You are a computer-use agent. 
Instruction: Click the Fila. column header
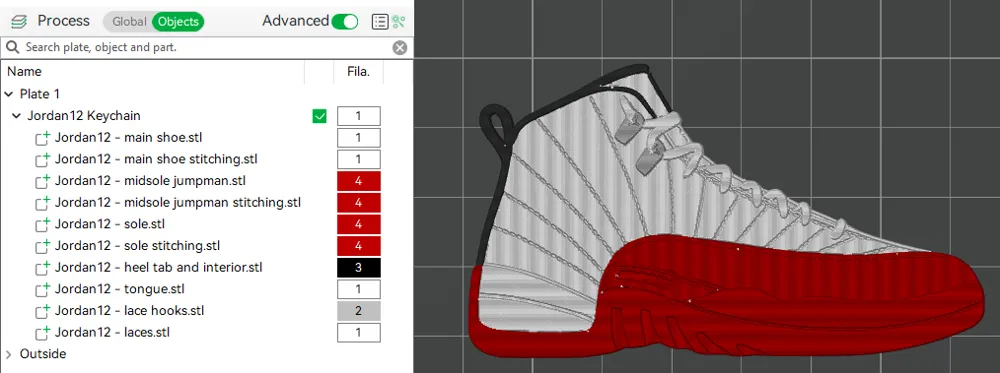(x=358, y=71)
